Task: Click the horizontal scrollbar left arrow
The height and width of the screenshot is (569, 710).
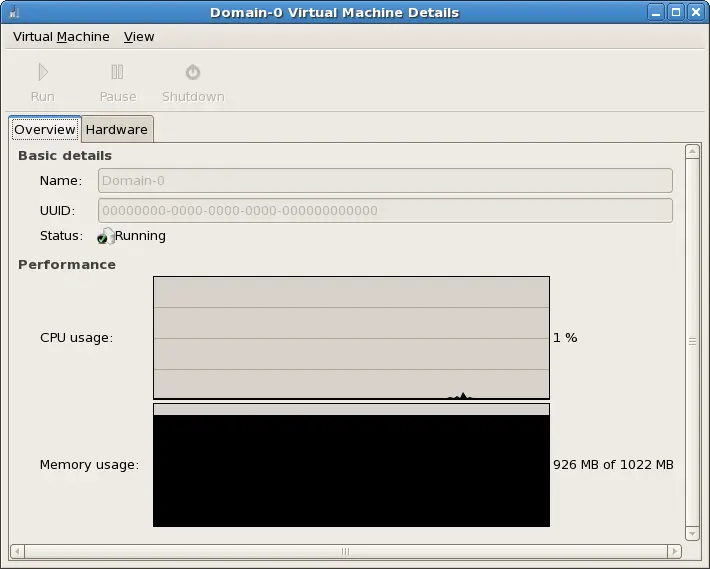Action: point(18,551)
